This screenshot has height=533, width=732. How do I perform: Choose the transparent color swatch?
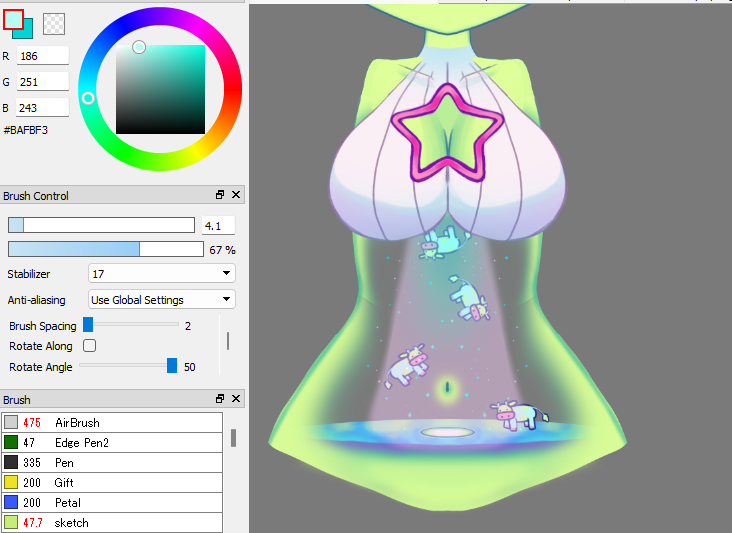click(x=54, y=23)
